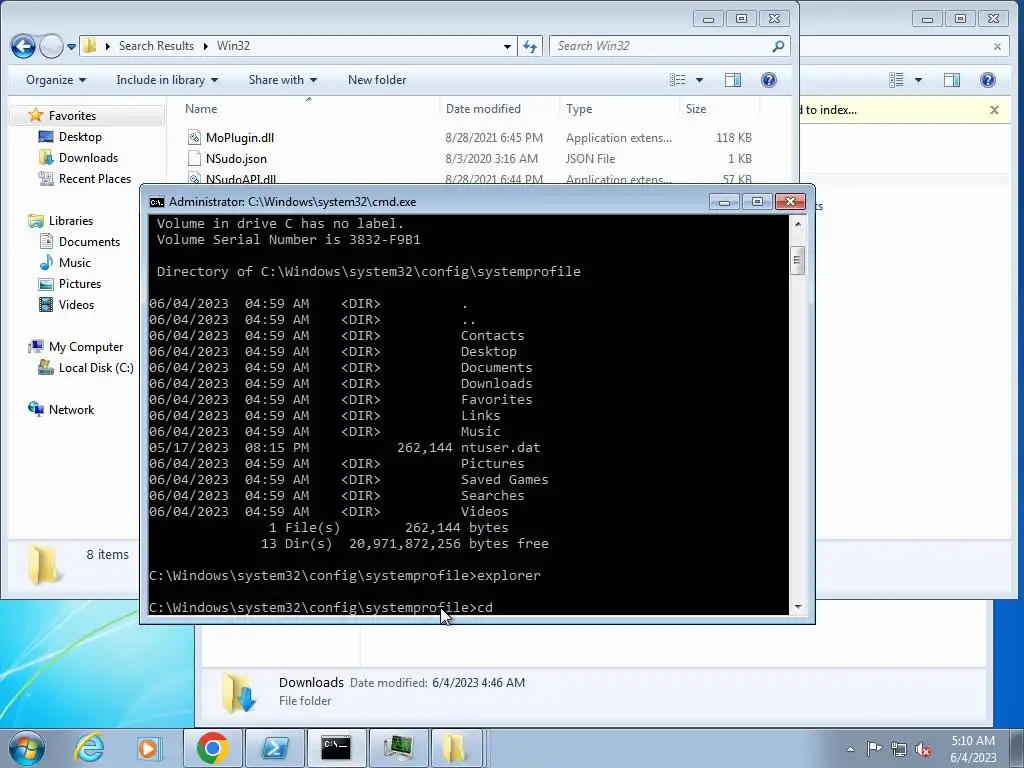1024x768 pixels.
Task: Open Music library in the navigation pane
Action: click(74, 263)
